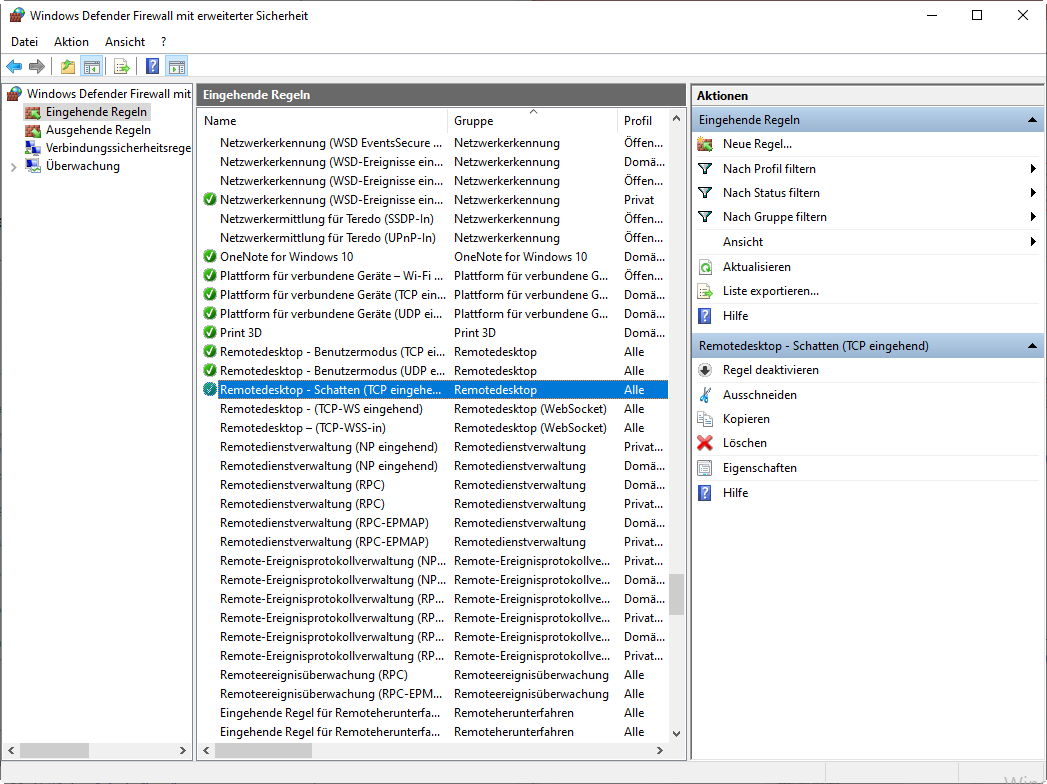
Task: Open the Aktion menu
Action: point(71,42)
